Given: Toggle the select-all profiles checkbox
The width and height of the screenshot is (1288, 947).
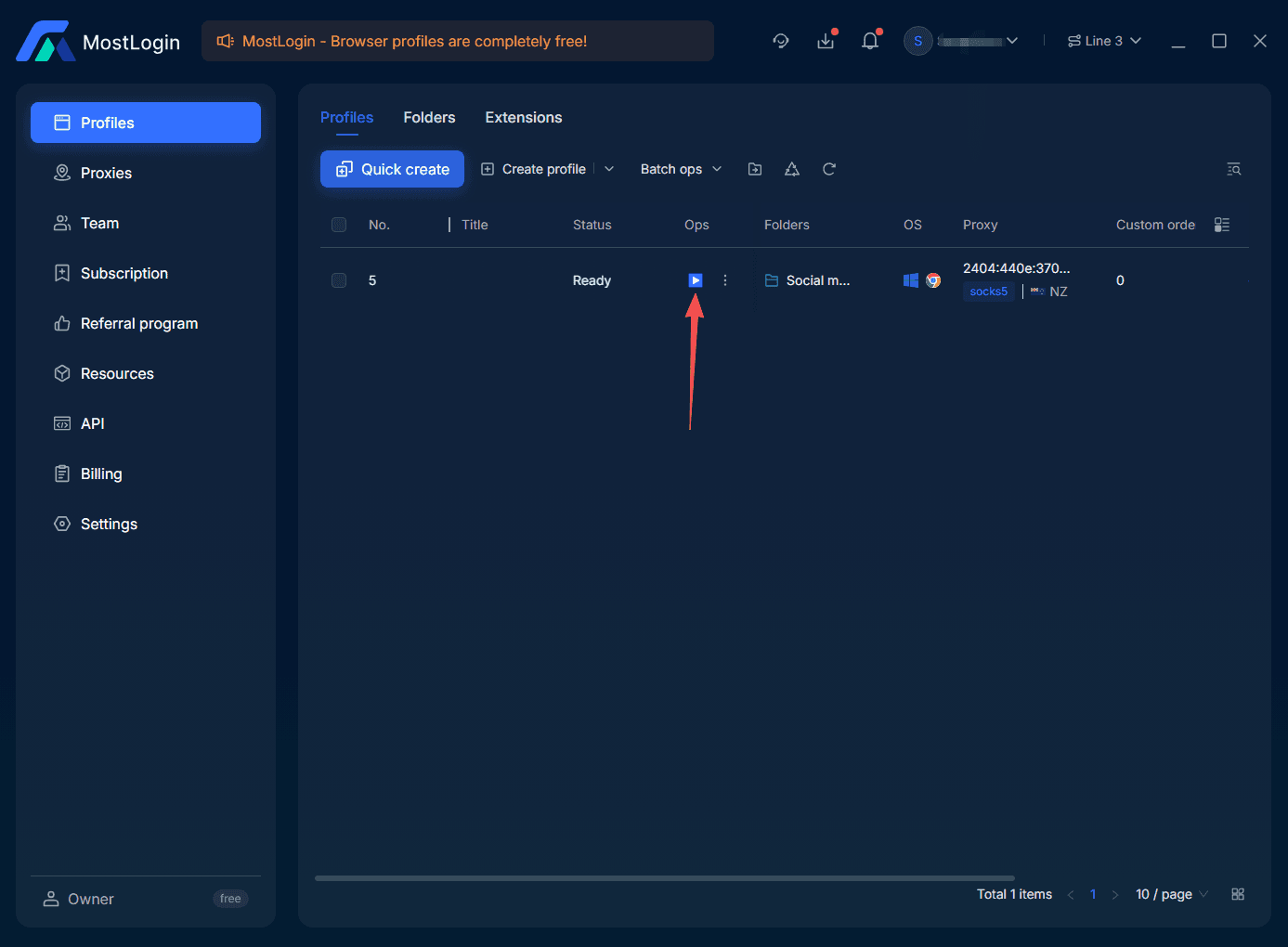Looking at the screenshot, I should pos(339,225).
